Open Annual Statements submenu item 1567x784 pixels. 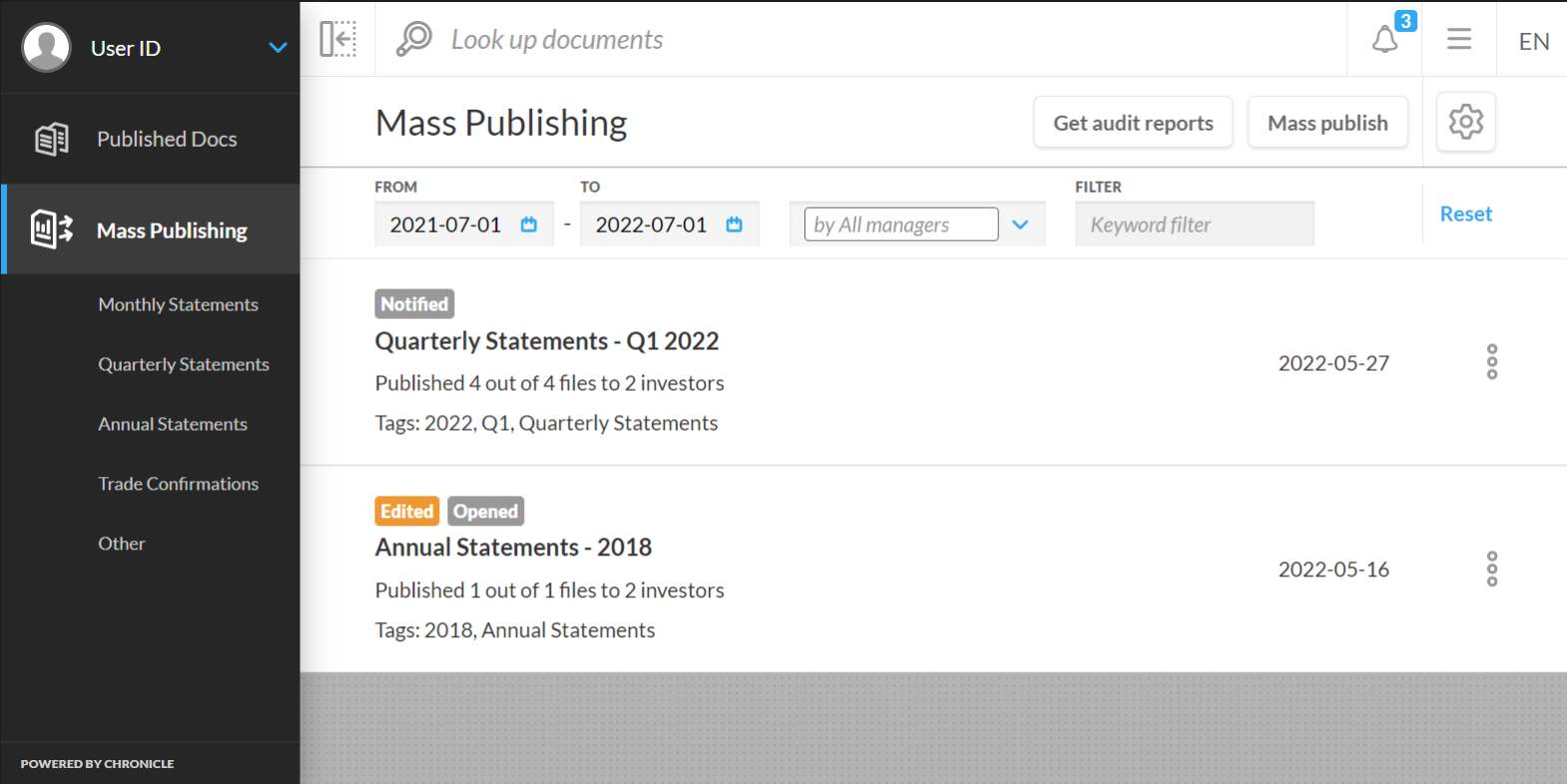point(173,424)
